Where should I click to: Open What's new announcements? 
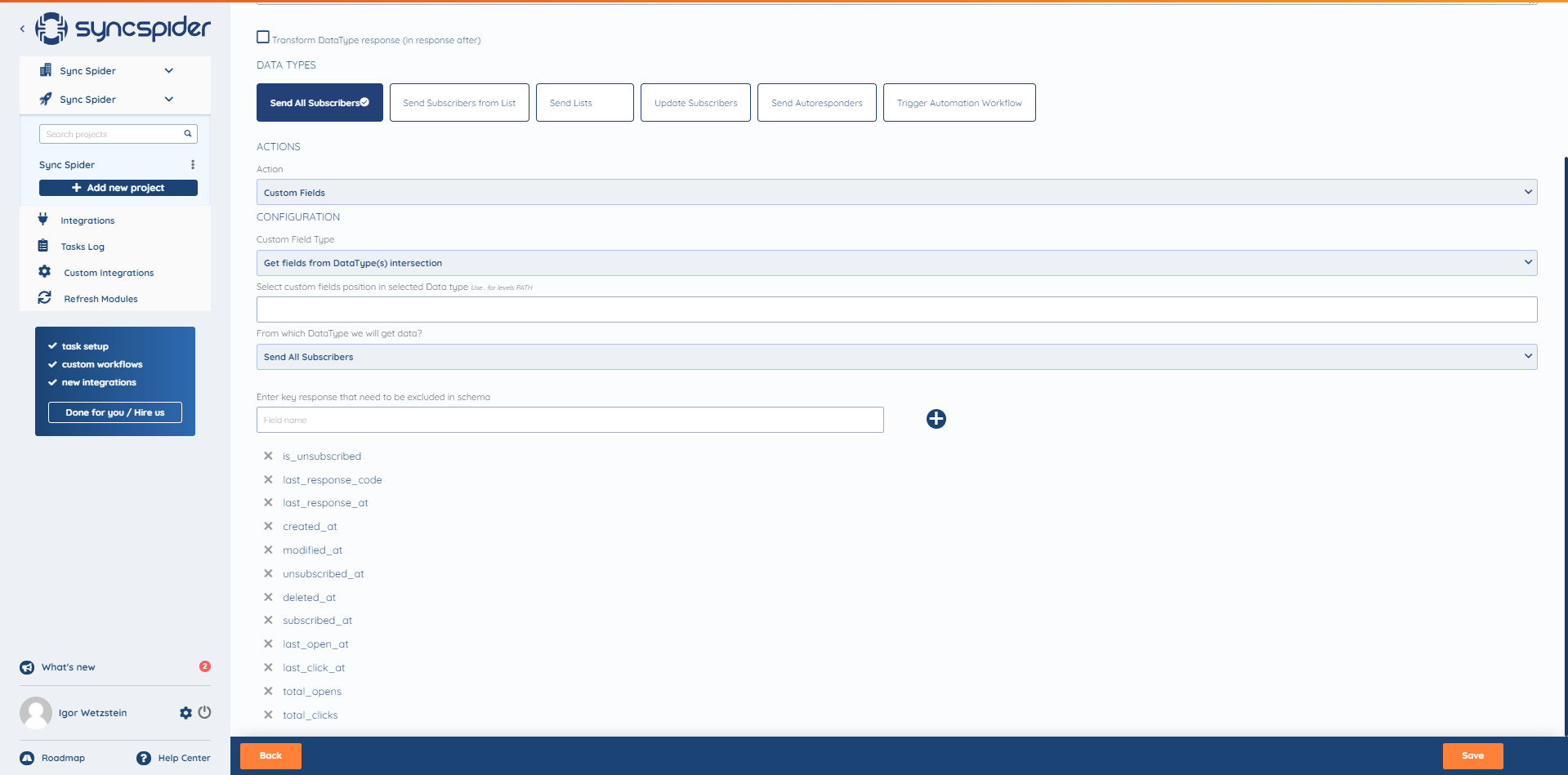pos(69,667)
